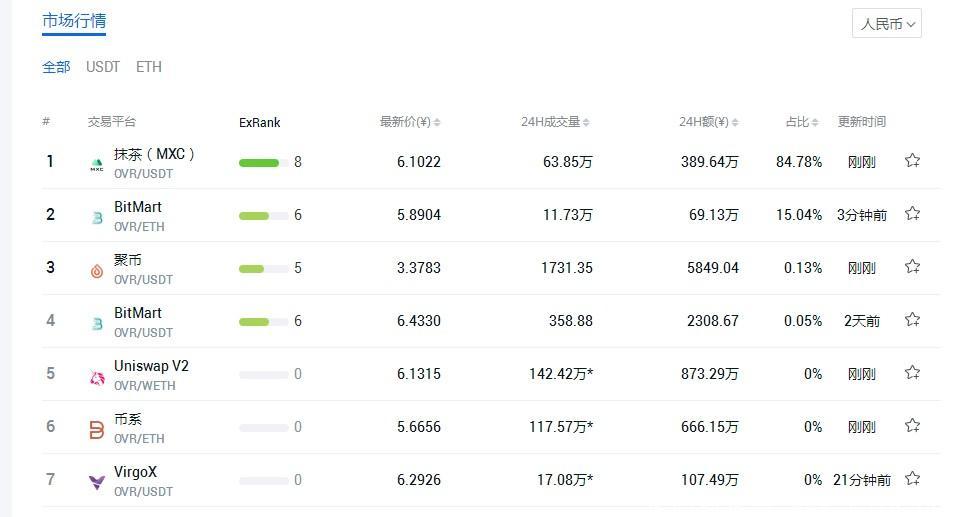Click 24H amount 2308.67

(x=713, y=321)
